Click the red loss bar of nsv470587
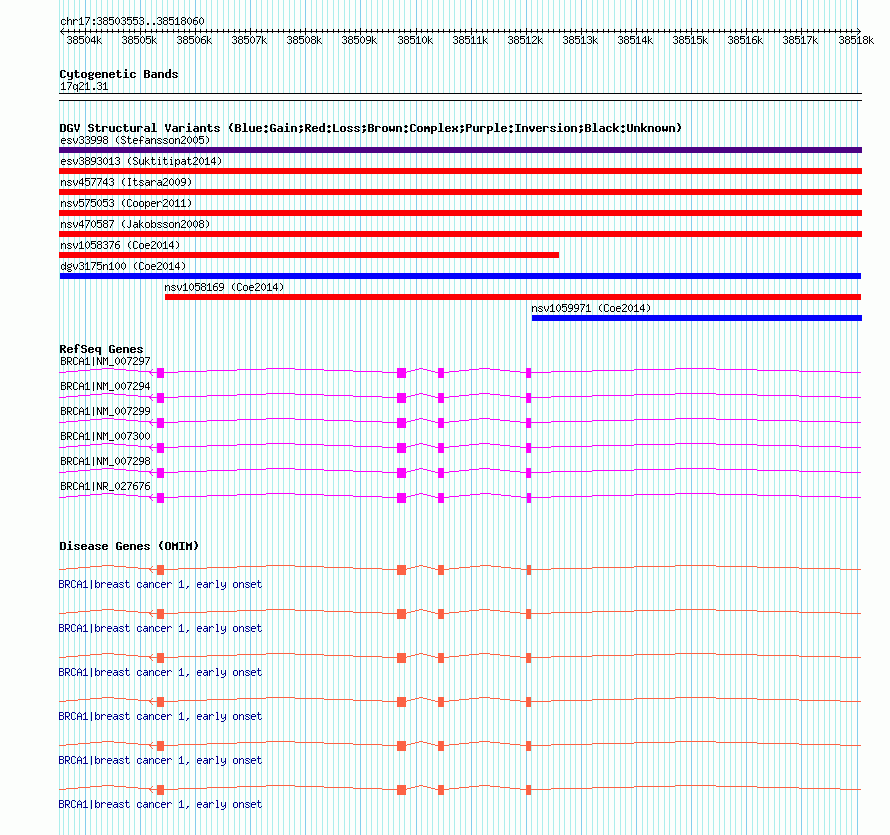890x835 pixels. click(460, 234)
